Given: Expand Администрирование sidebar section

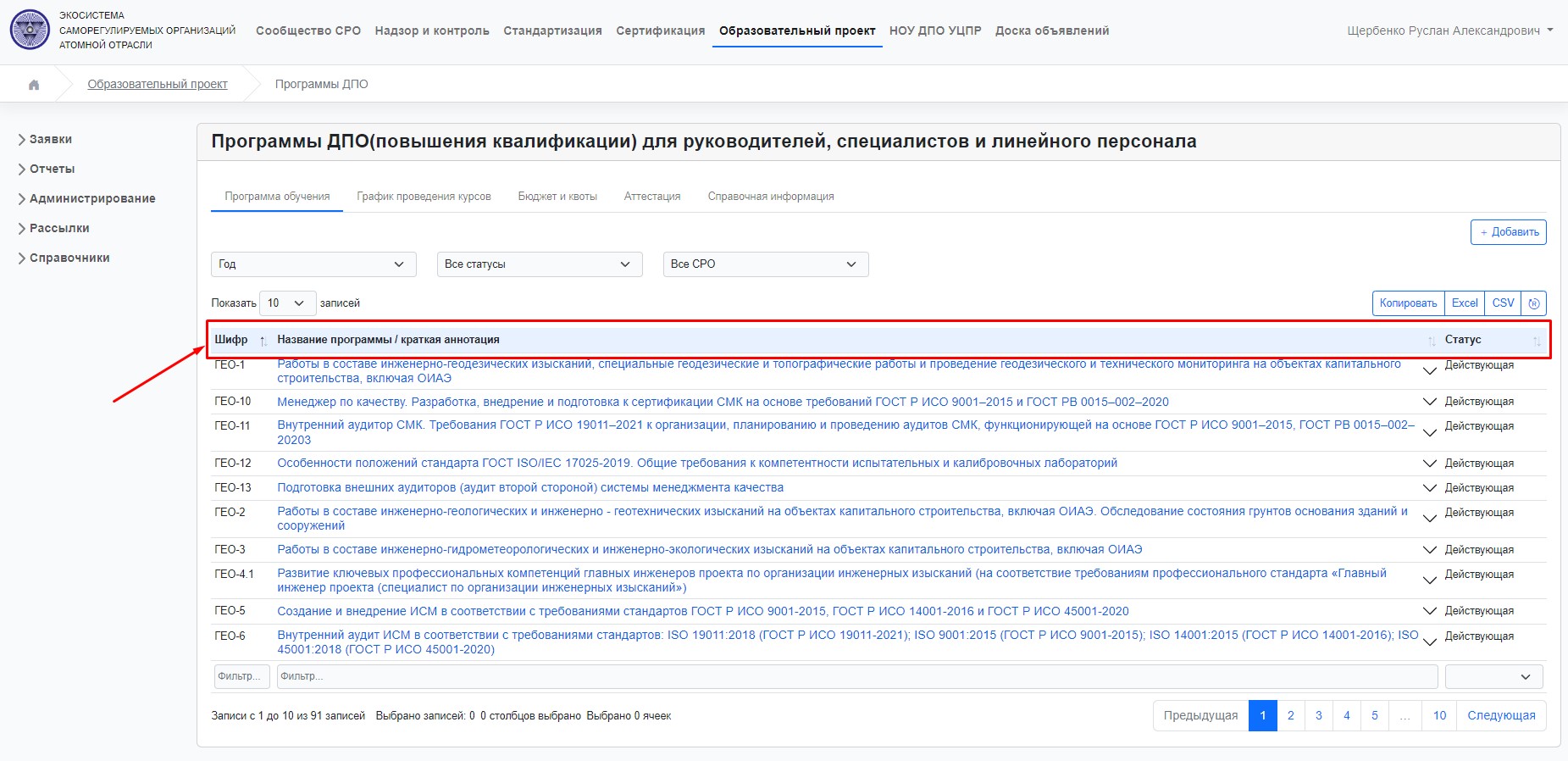Looking at the screenshot, I should (86, 199).
